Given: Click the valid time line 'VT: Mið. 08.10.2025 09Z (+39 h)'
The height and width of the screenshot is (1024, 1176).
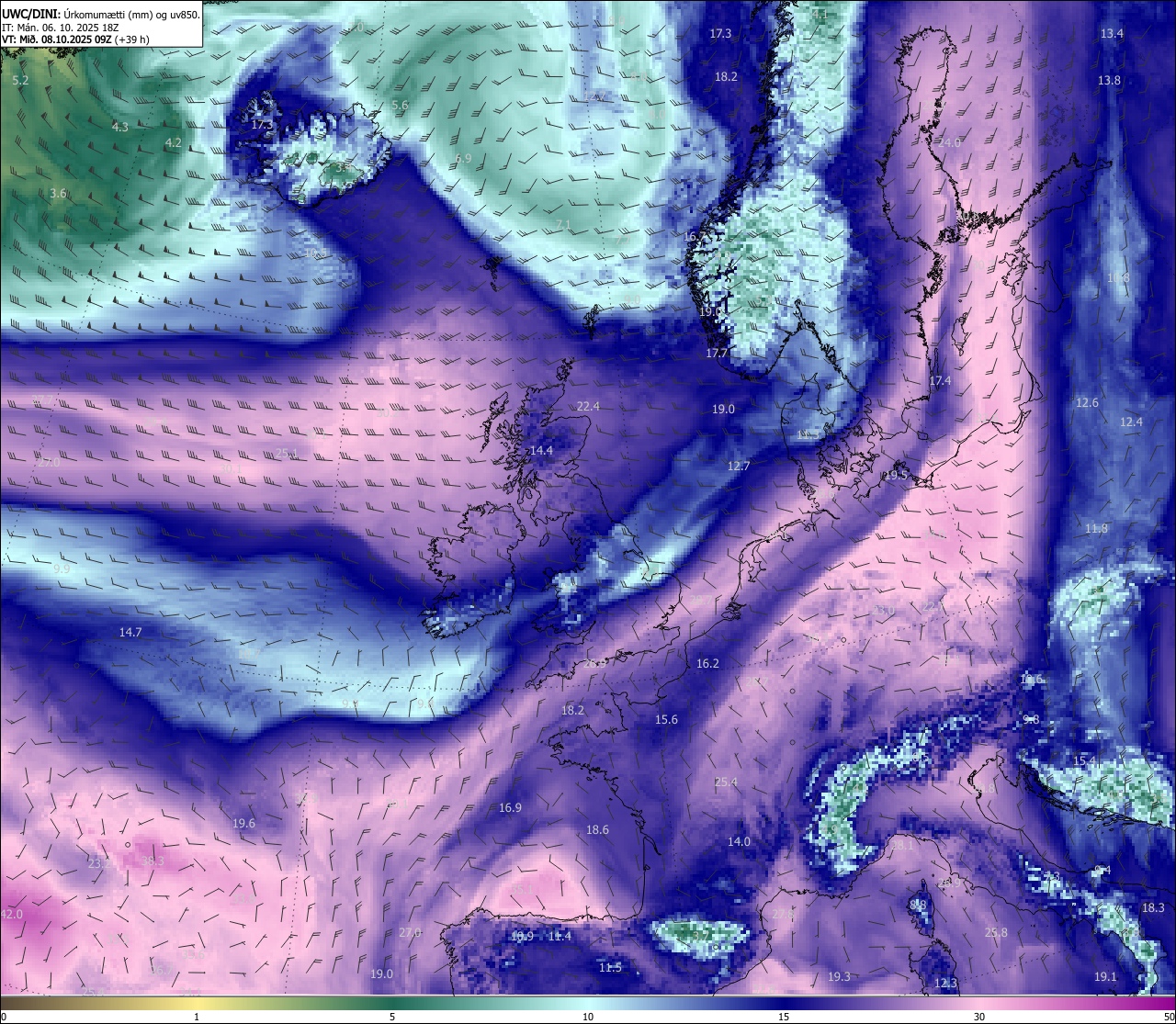Looking at the screenshot, I should [75, 39].
